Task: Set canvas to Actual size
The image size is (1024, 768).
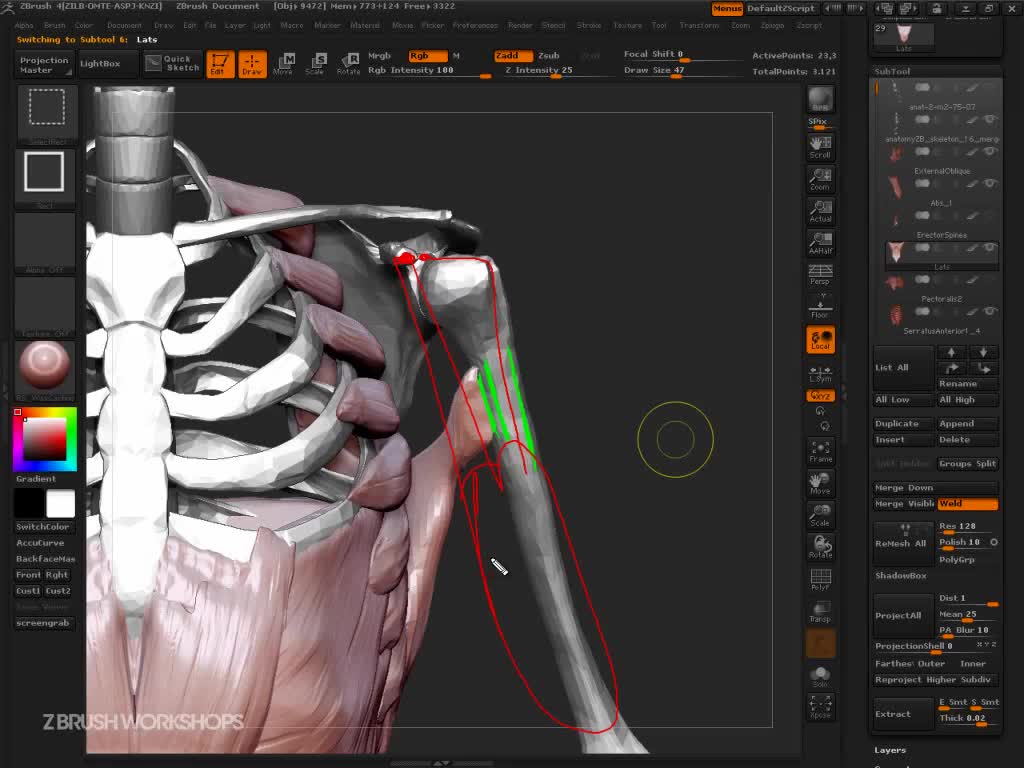Action: point(820,211)
